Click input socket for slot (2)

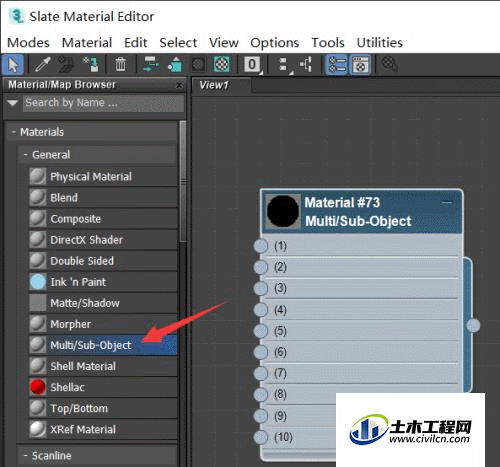(x=261, y=267)
